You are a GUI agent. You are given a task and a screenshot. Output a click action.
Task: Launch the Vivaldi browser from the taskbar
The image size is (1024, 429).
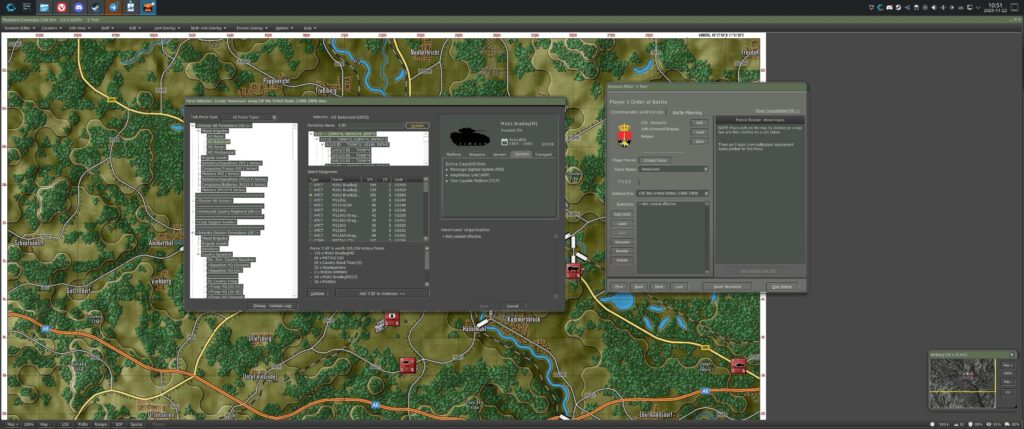point(61,7)
